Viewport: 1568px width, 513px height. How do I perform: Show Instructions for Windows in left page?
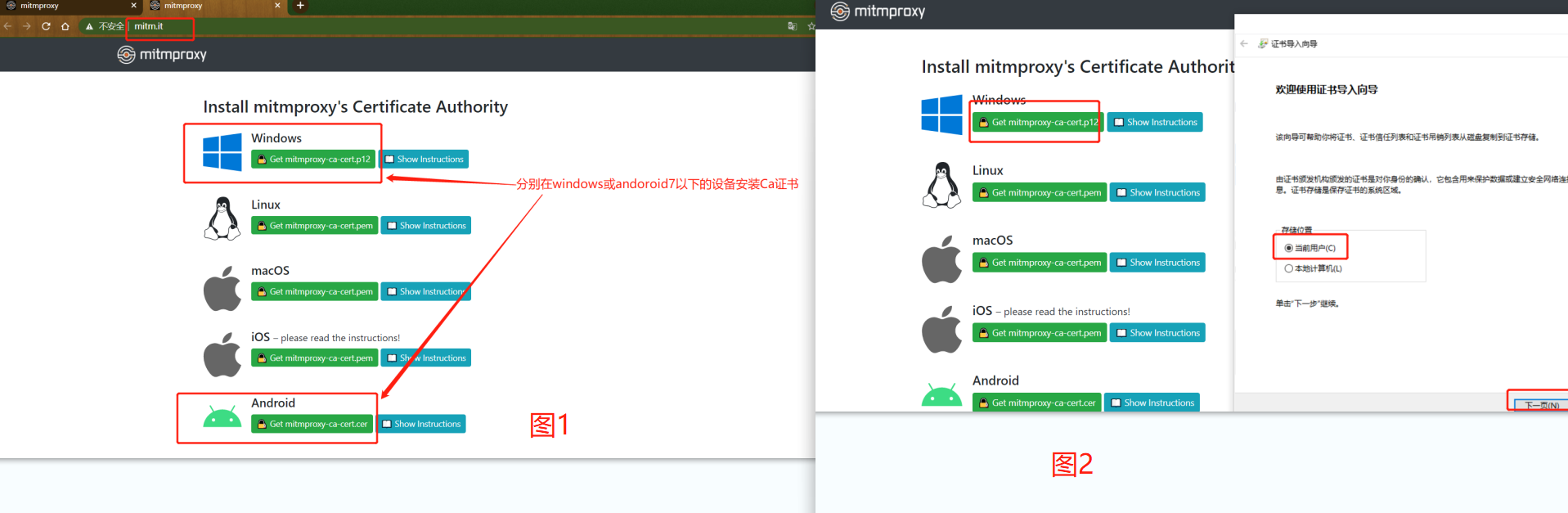point(424,160)
